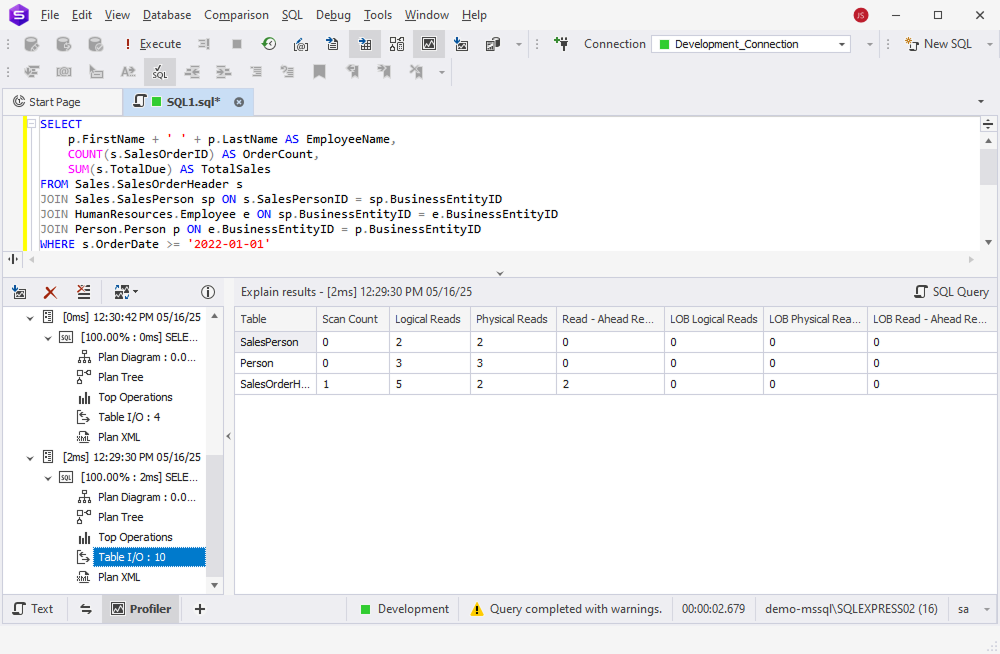Switch to the Text tab at the bottom
The image size is (1000, 654).
(34, 608)
